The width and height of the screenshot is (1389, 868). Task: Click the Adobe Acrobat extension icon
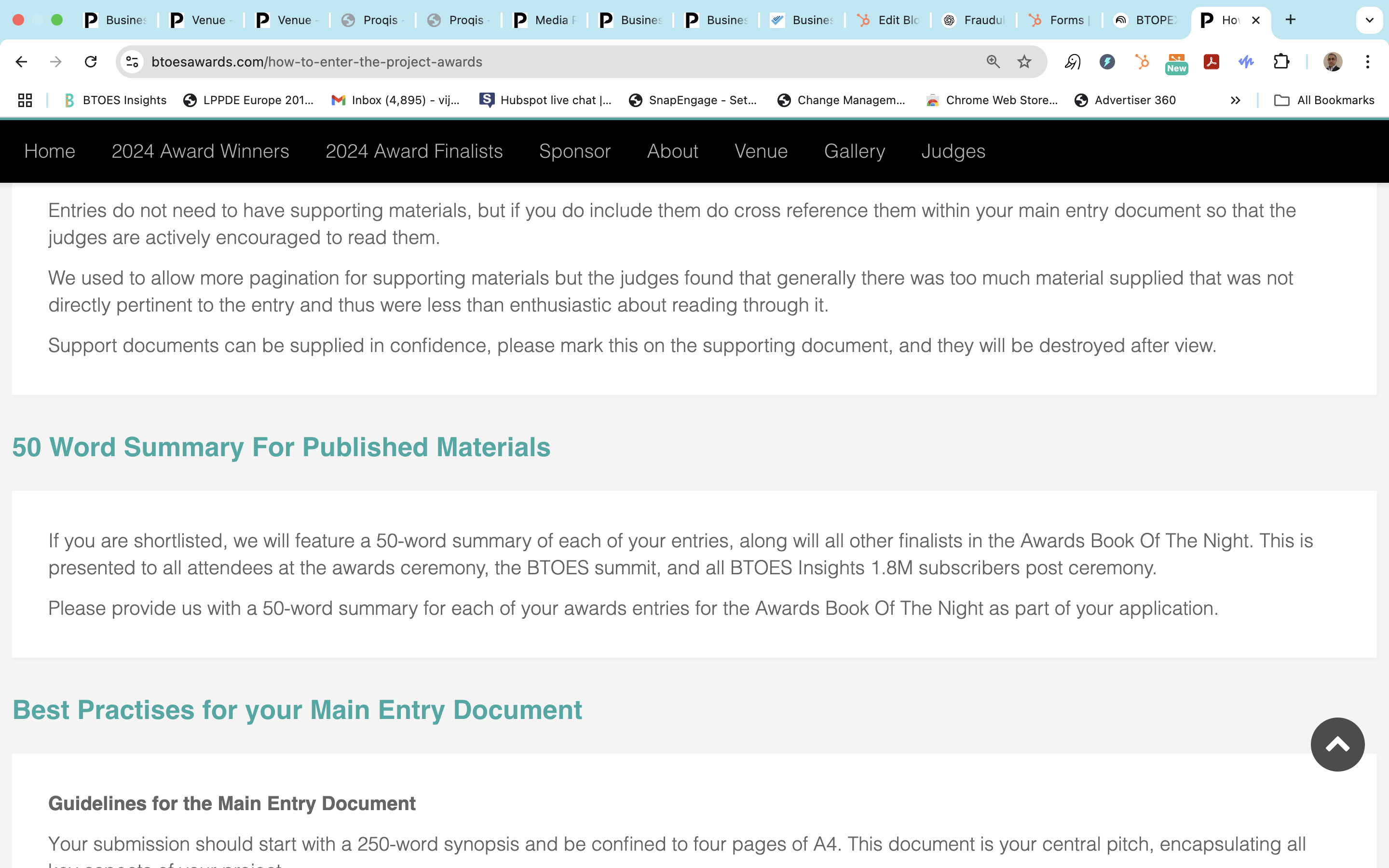click(x=1211, y=61)
